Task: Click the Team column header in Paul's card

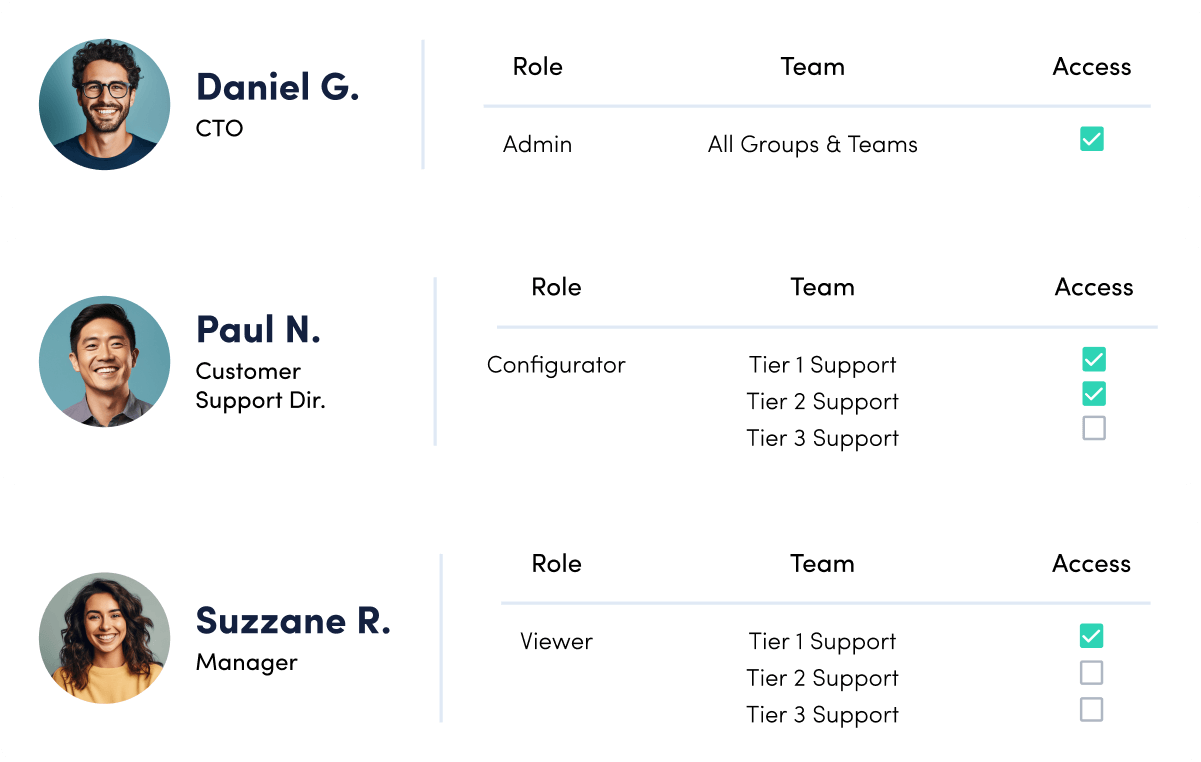Action: pos(822,287)
